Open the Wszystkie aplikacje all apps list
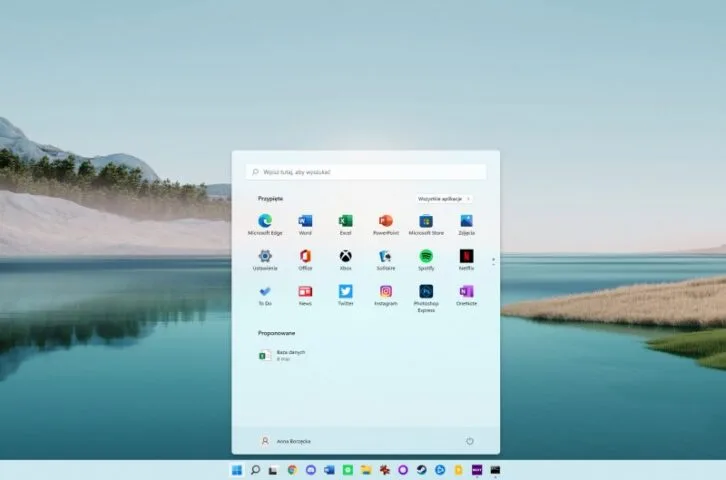Viewport: 726px width, 480px height. tap(444, 199)
